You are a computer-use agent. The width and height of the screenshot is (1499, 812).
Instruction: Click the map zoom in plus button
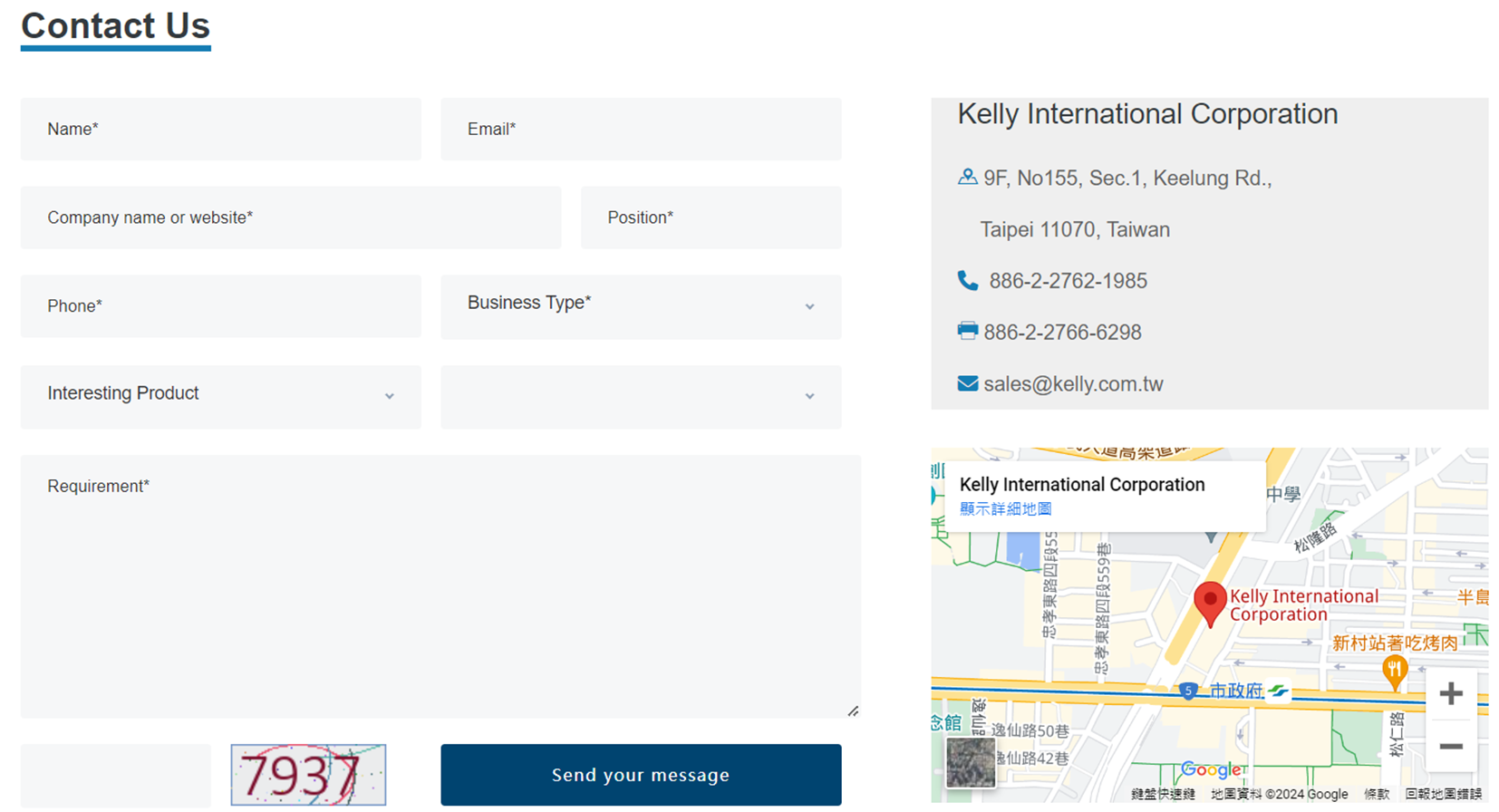[x=1450, y=694]
